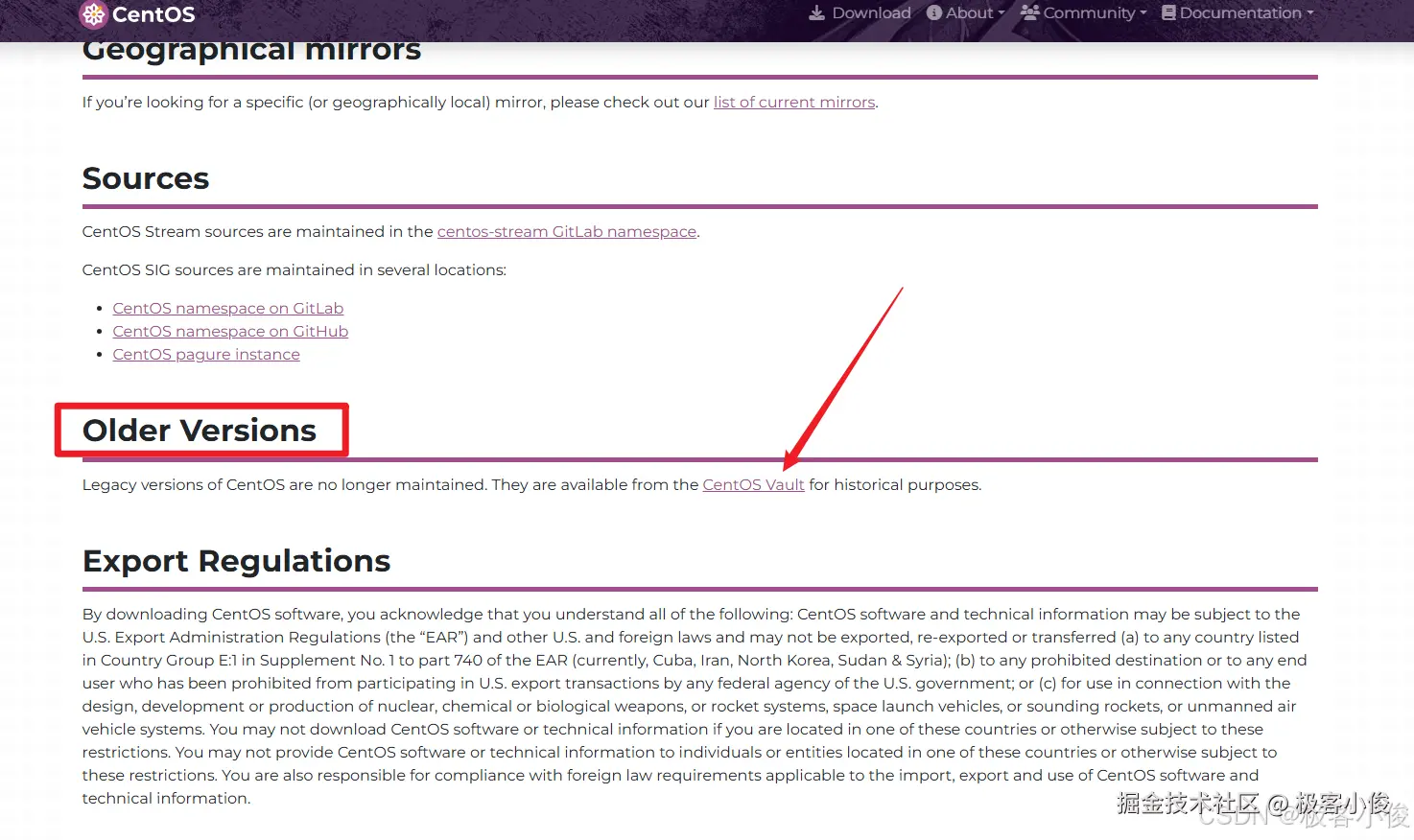This screenshot has height=840, width=1414.
Task: Click the Download arrow icon in navbar
Action: (x=817, y=12)
